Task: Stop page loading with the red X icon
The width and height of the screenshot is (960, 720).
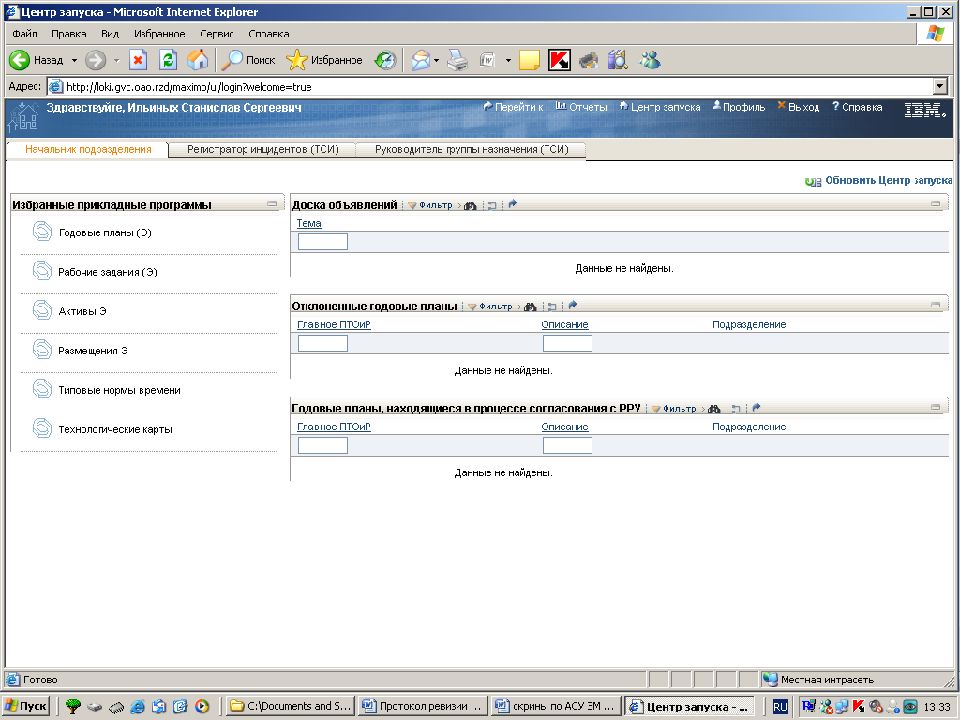Action: coord(138,60)
